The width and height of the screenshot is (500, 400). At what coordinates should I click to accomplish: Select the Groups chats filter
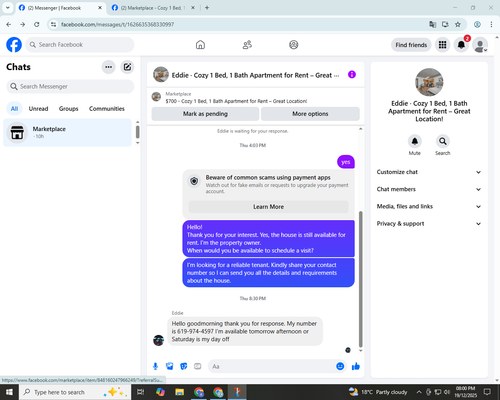68,109
